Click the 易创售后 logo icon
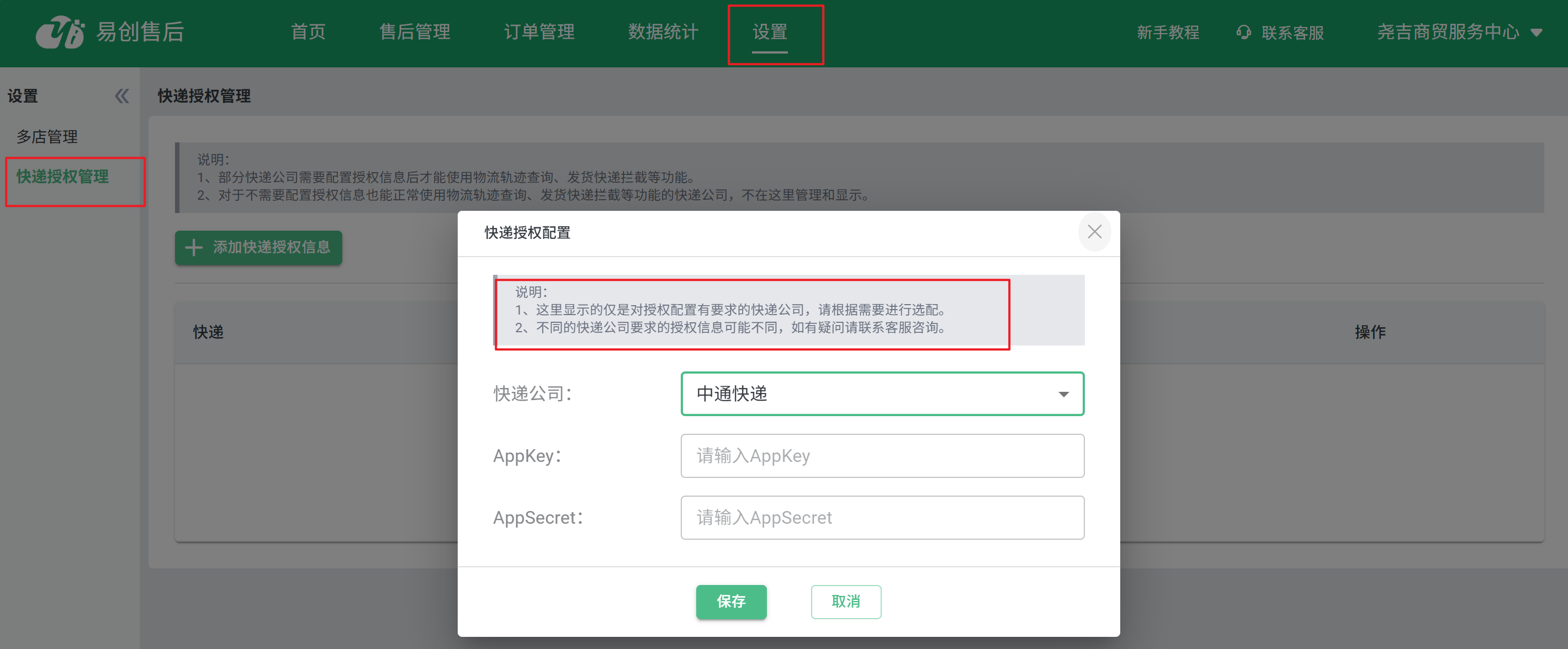This screenshot has width=1568, height=649. pos(60,32)
